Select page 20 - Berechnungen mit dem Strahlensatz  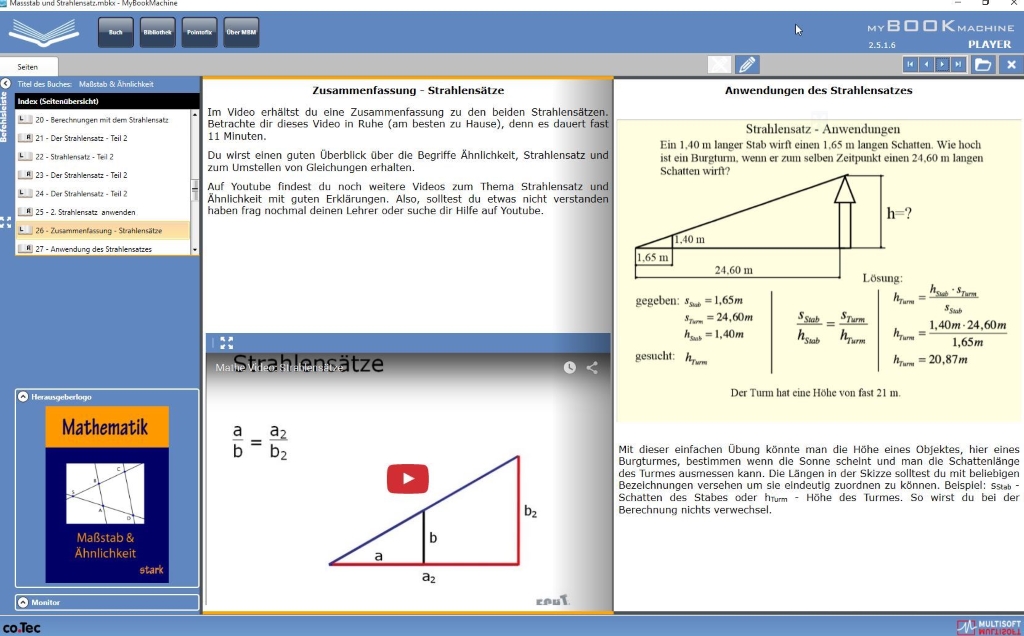(x=103, y=120)
